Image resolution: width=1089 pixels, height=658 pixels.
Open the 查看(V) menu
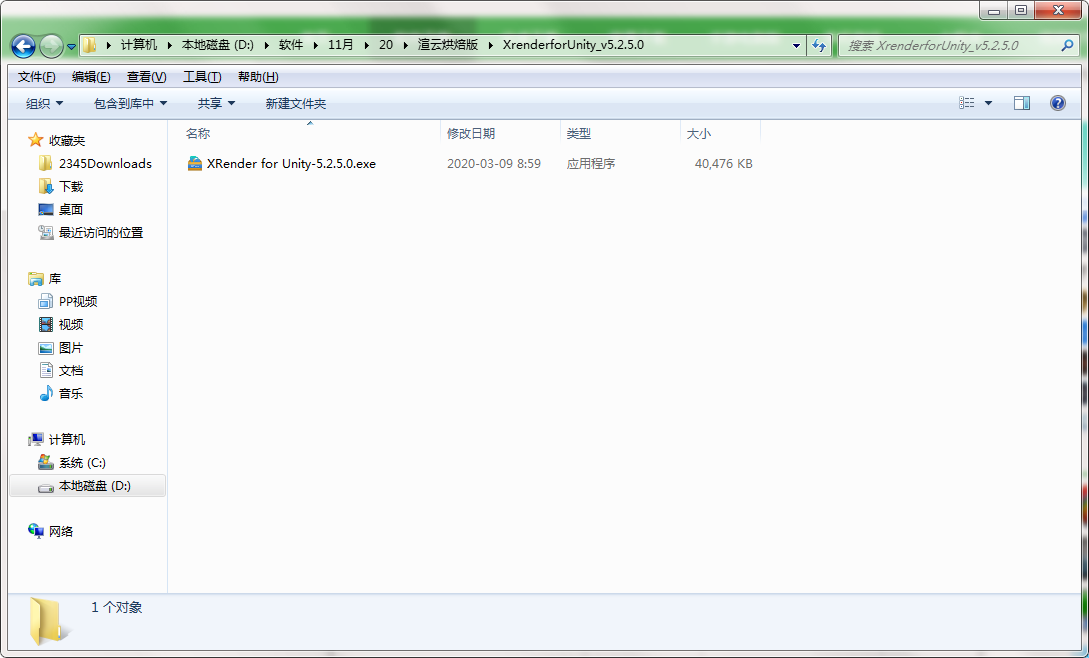[147, 76]
